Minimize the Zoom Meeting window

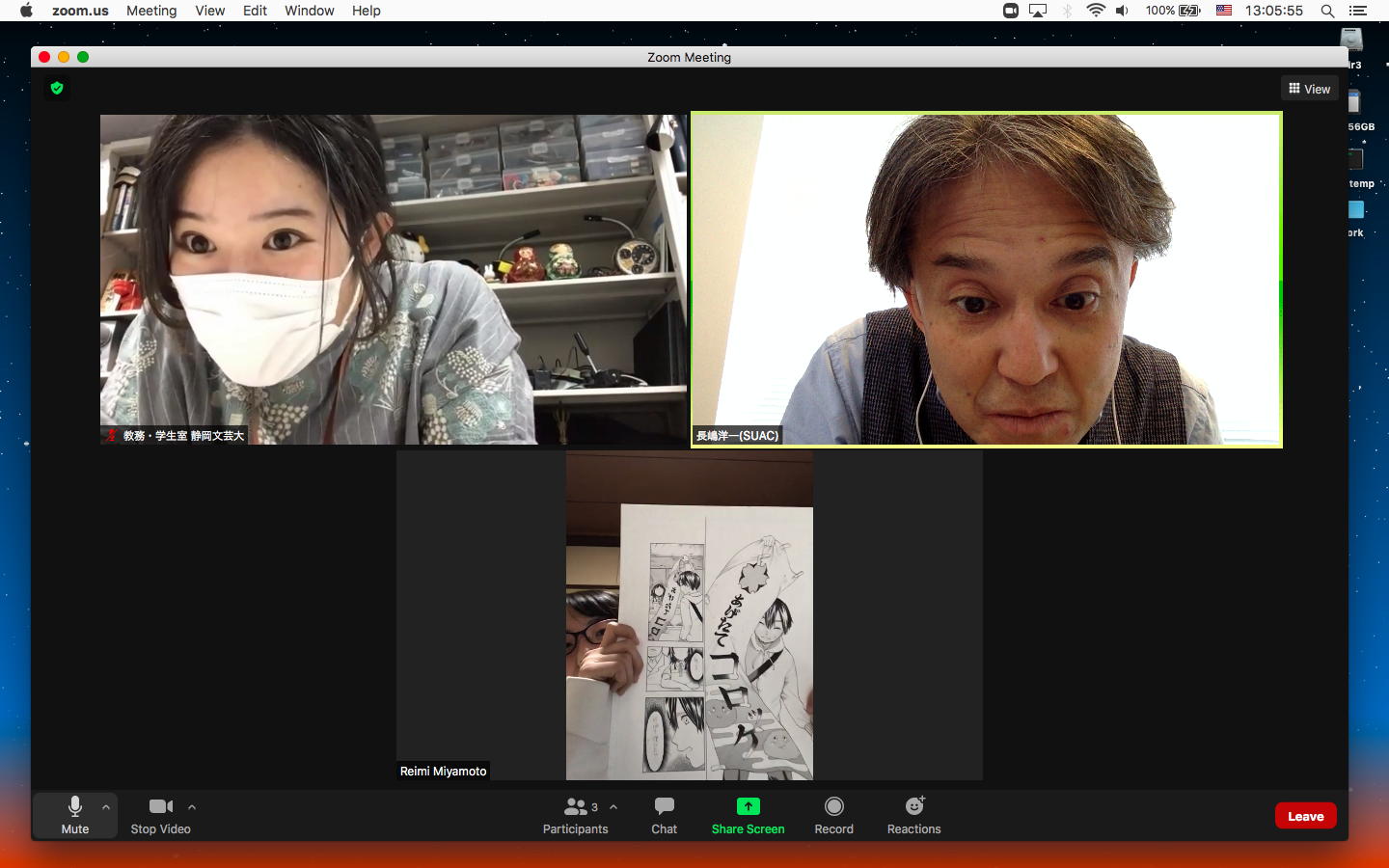coord(64,57)
